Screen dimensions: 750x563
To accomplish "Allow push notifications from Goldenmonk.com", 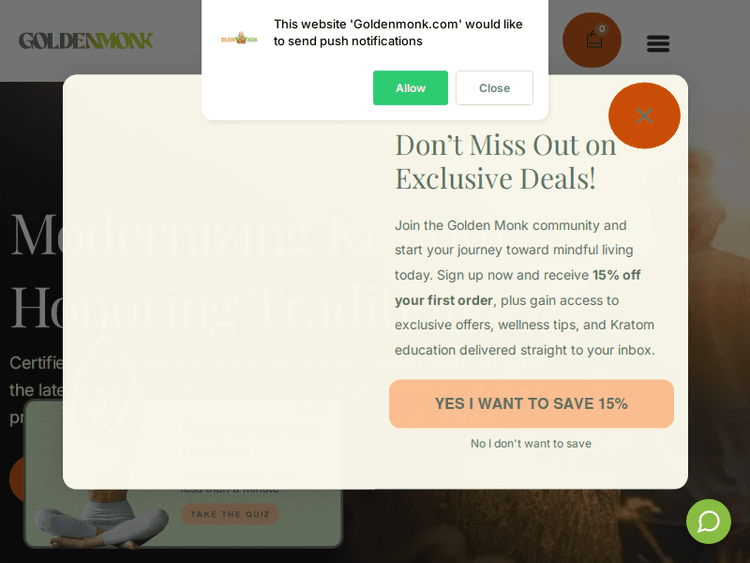I will 410,88.
